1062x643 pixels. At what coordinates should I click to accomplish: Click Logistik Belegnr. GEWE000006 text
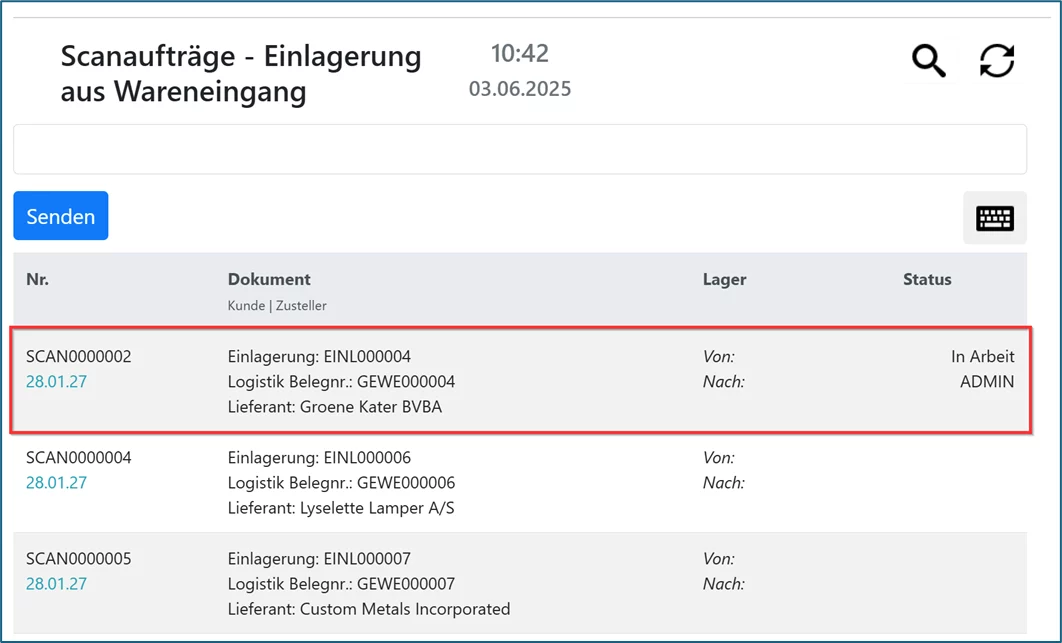click(341, 483)
